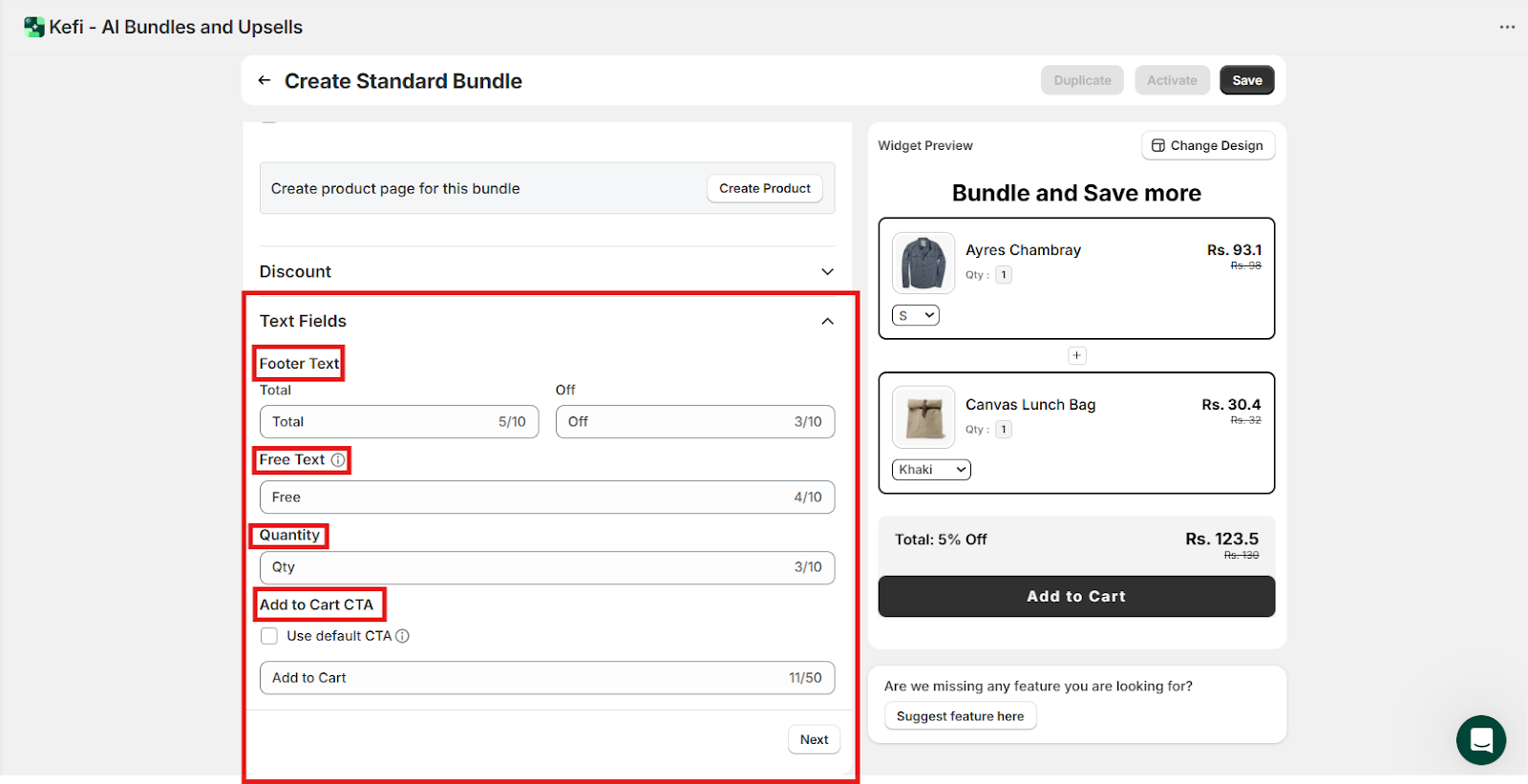
Task: Click the Create Product button
Action: (x=764, y=189)
